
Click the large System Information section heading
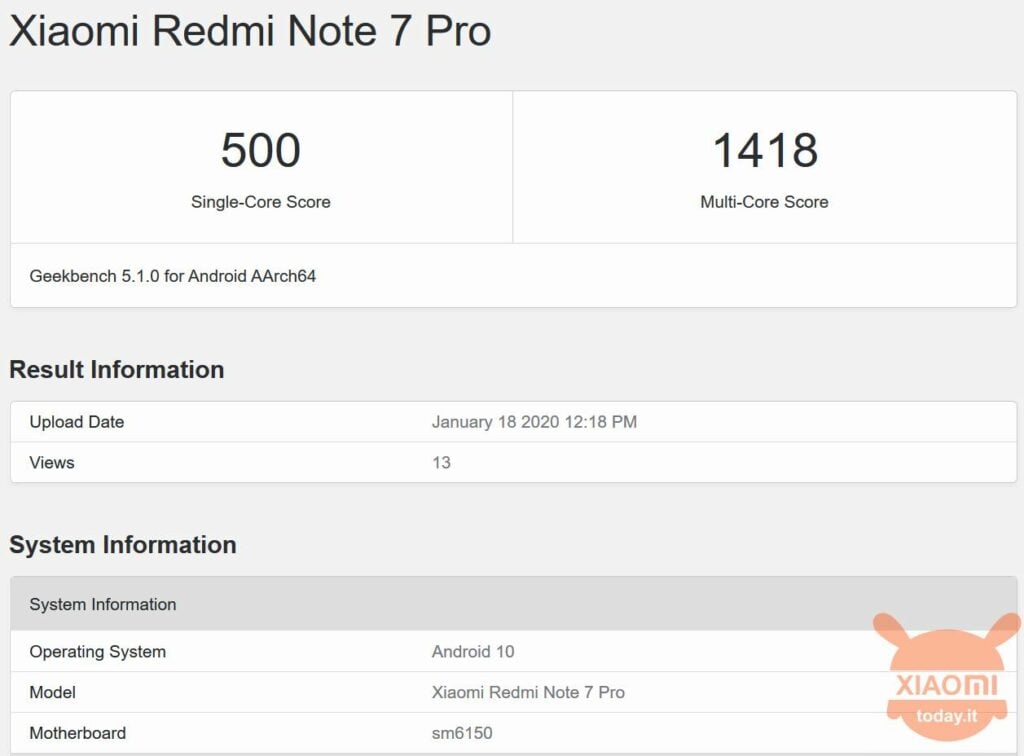point(123,544)
